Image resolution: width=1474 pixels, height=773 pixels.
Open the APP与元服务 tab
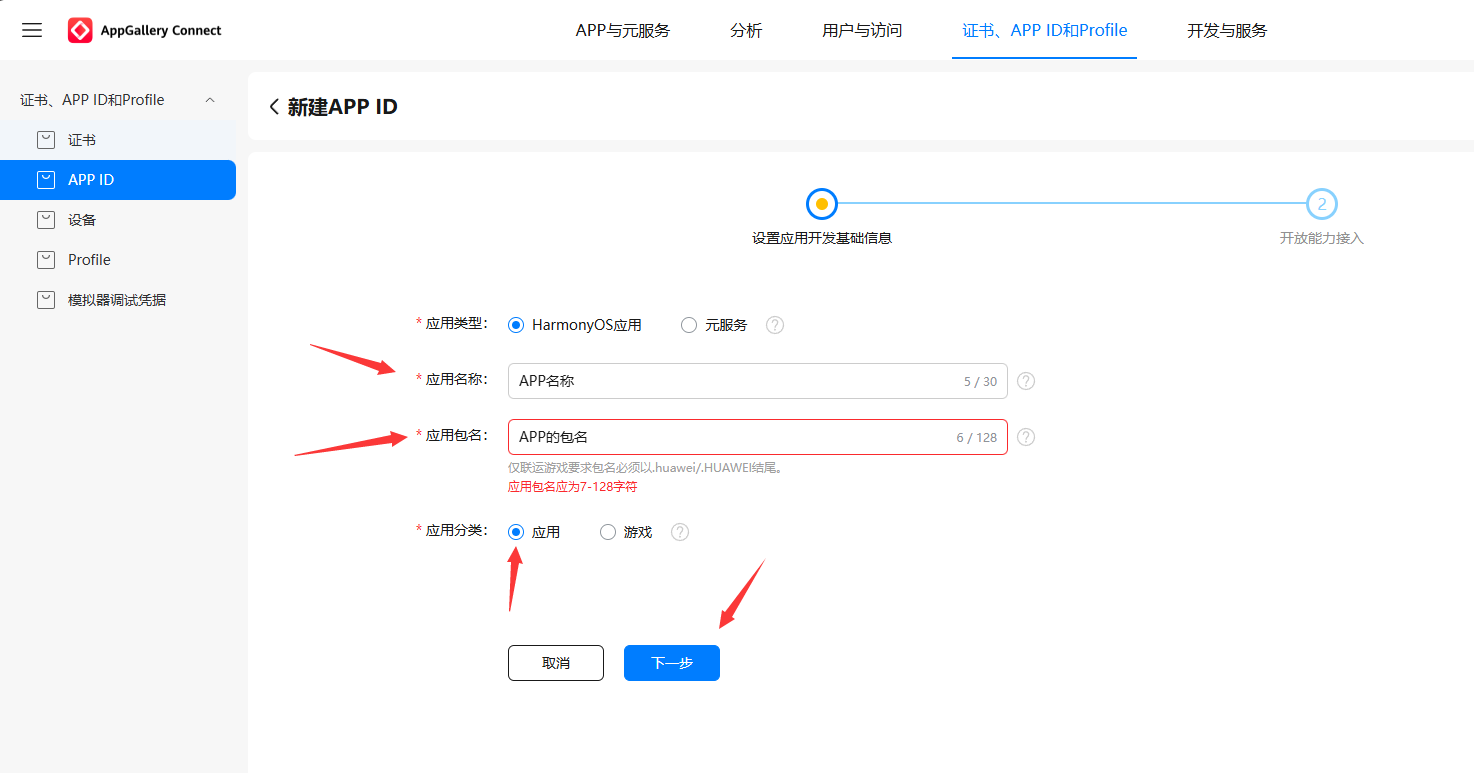[x=623, y=30]
